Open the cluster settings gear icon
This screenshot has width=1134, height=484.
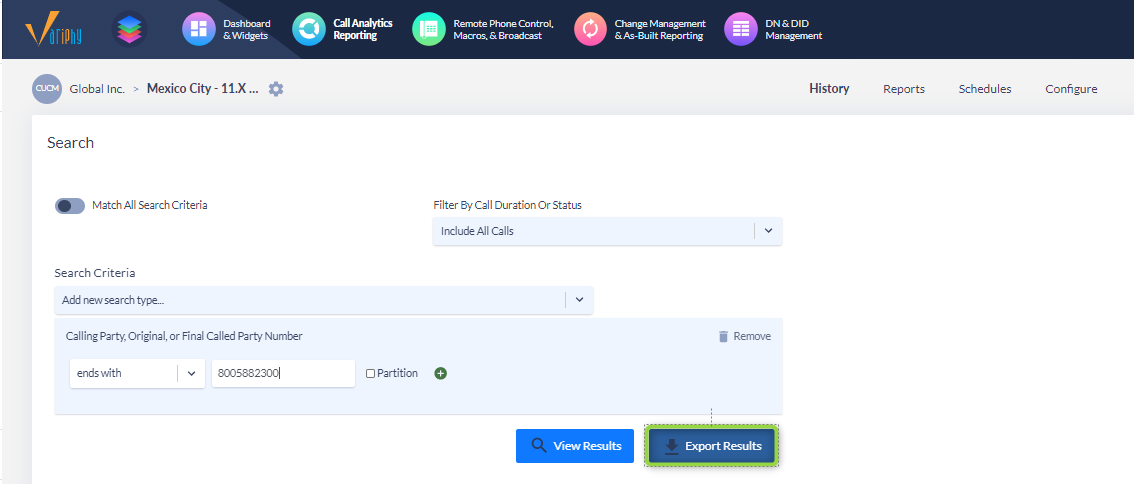coord(276,89)
